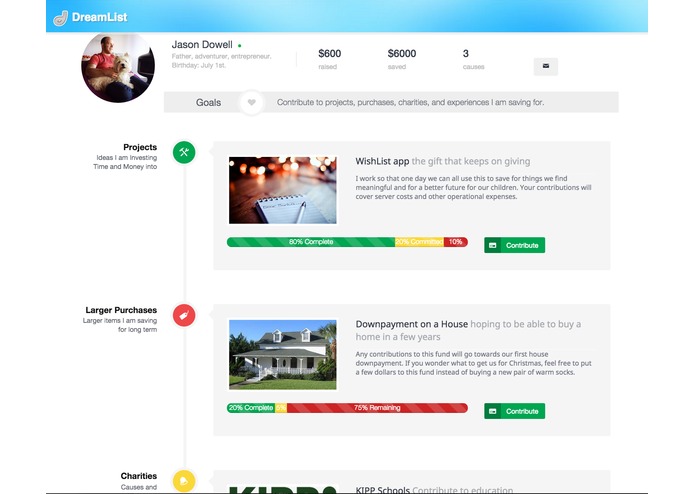This screenshot has width=695, height=494.
Task: Click the heart icon beside Goals
Action: (251, 103)
